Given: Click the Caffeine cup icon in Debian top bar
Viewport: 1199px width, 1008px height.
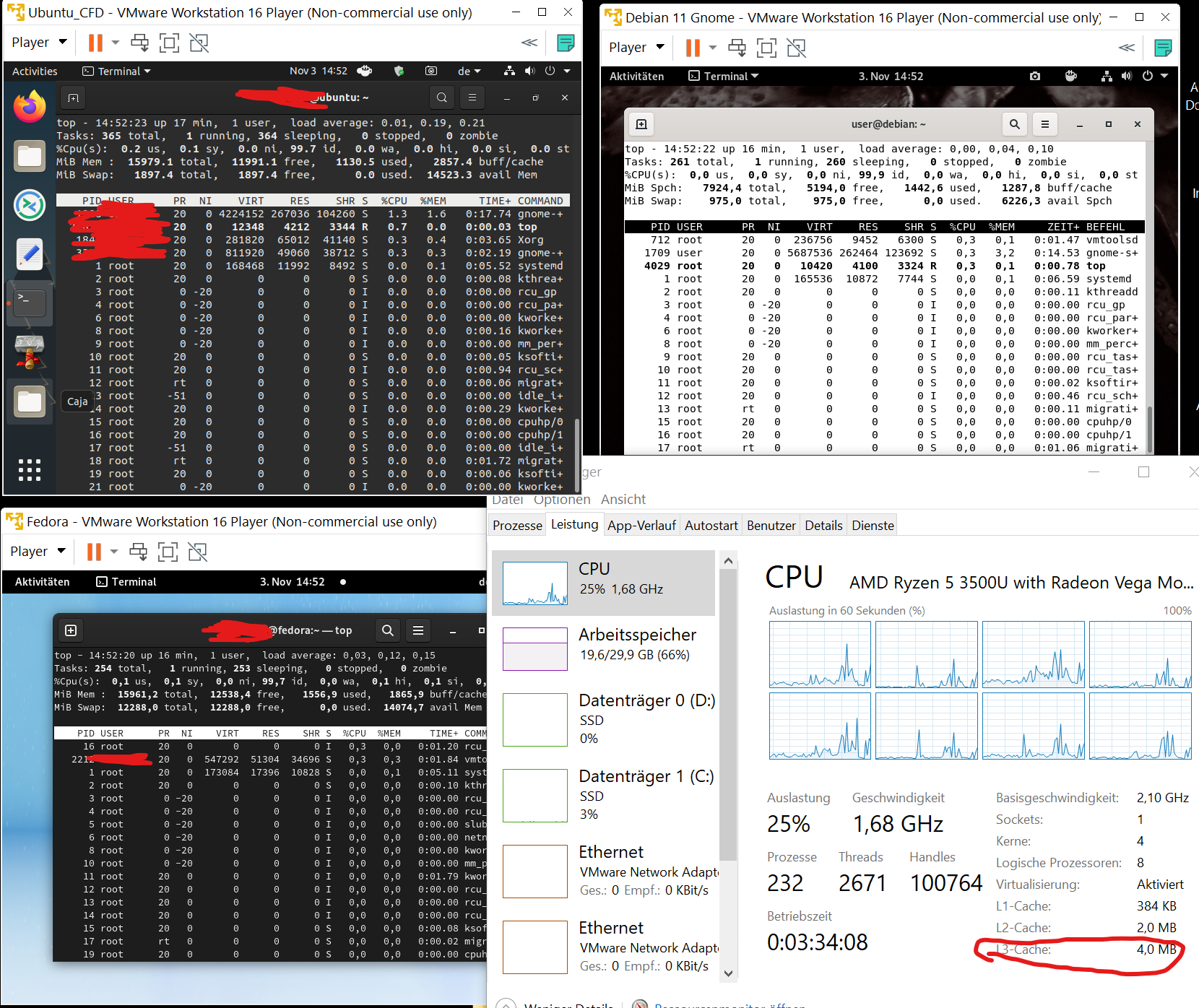Looking at the screenshot, I should (x=1071, y=76).
